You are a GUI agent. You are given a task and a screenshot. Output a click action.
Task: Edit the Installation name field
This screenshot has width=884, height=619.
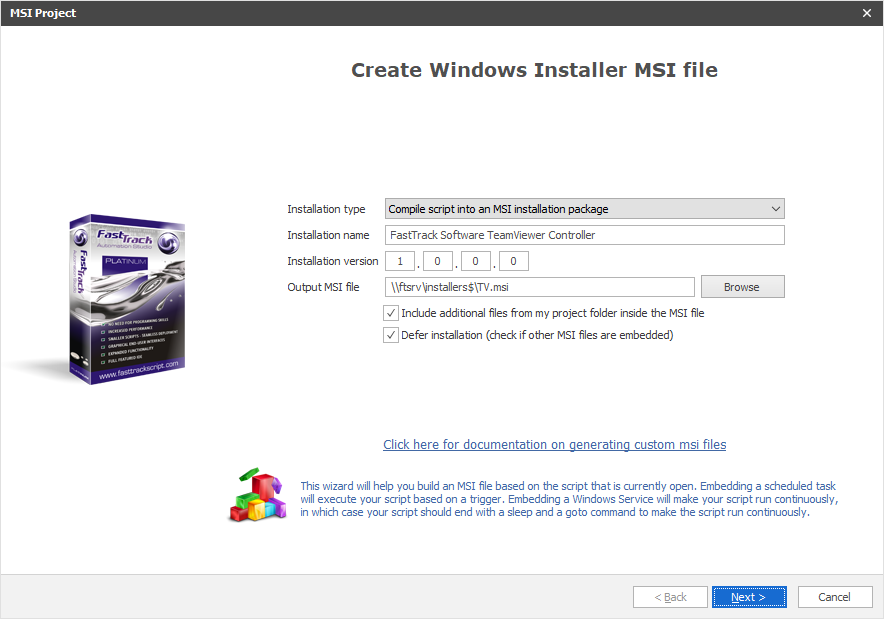585,235
